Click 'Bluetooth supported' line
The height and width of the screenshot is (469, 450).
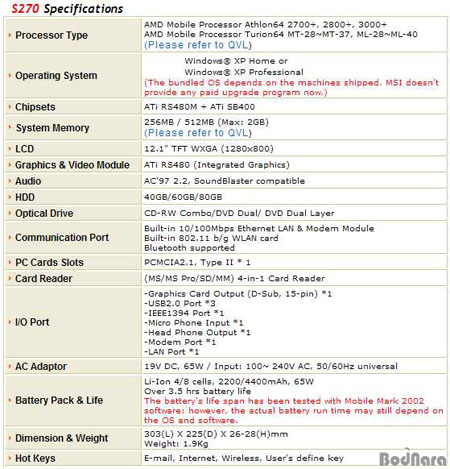point(189,248)
